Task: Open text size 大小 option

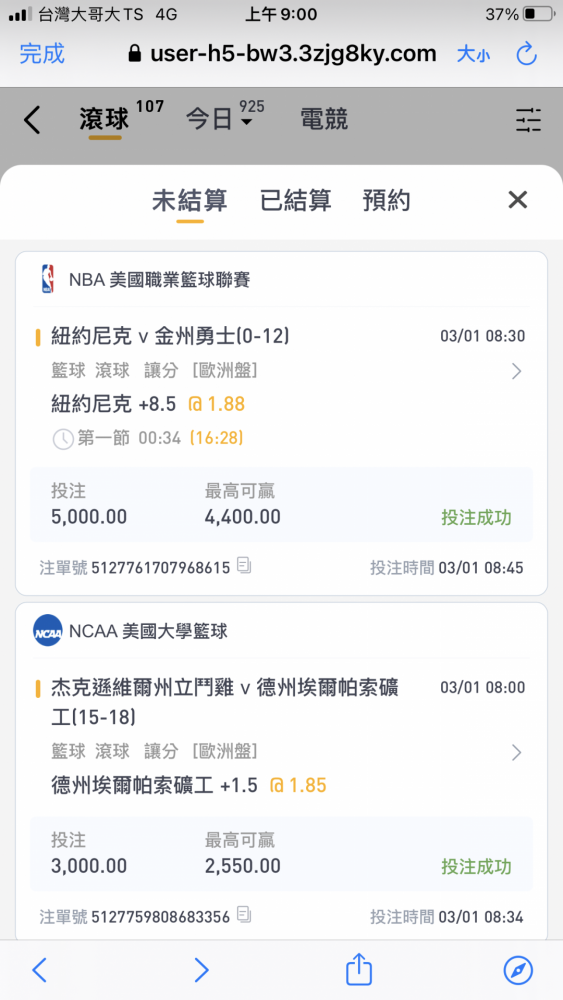Action: click(473, 54)
